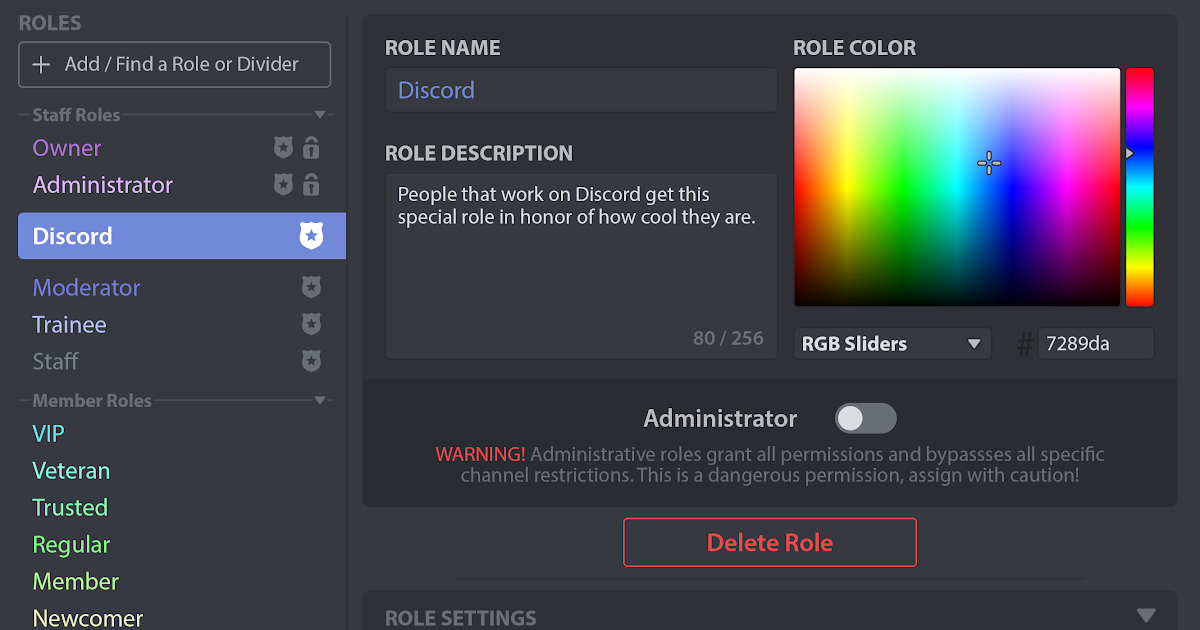Select the Newcomer role
Image resolution: width=1200 pixels, height=630 pixels.
[x=88, y=618]
